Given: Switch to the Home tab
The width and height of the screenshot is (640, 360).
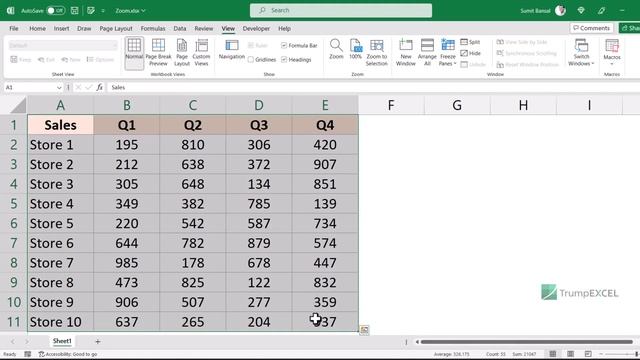Looking at the screenshot, I should point(37,29).
